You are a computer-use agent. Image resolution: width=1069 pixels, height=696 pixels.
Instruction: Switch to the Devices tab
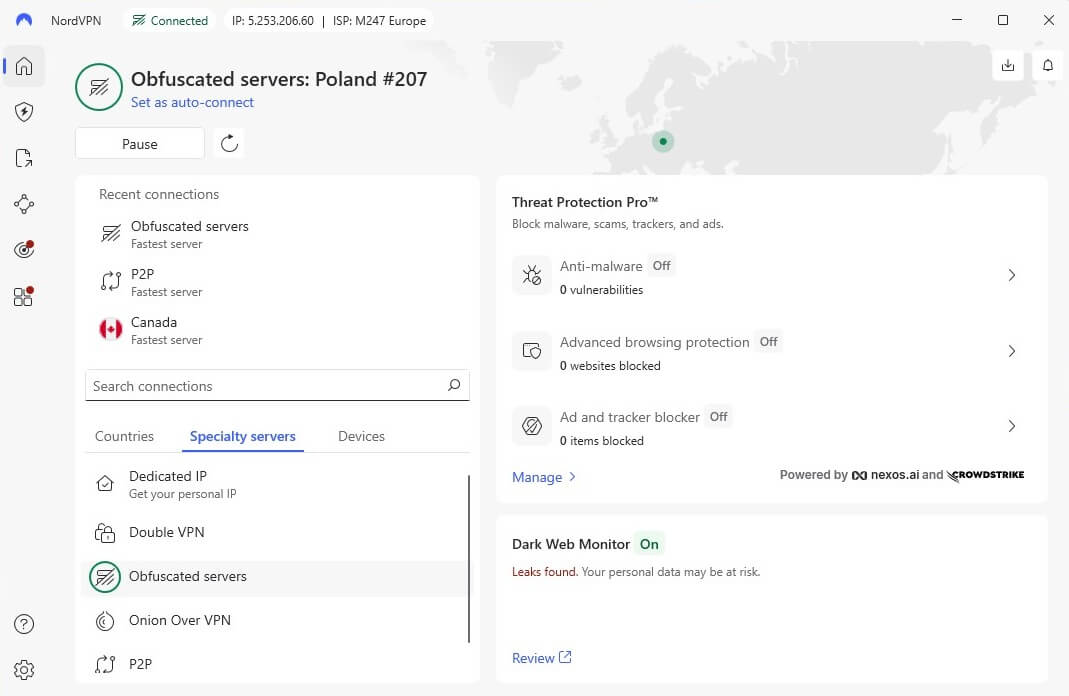coord(359,436)
